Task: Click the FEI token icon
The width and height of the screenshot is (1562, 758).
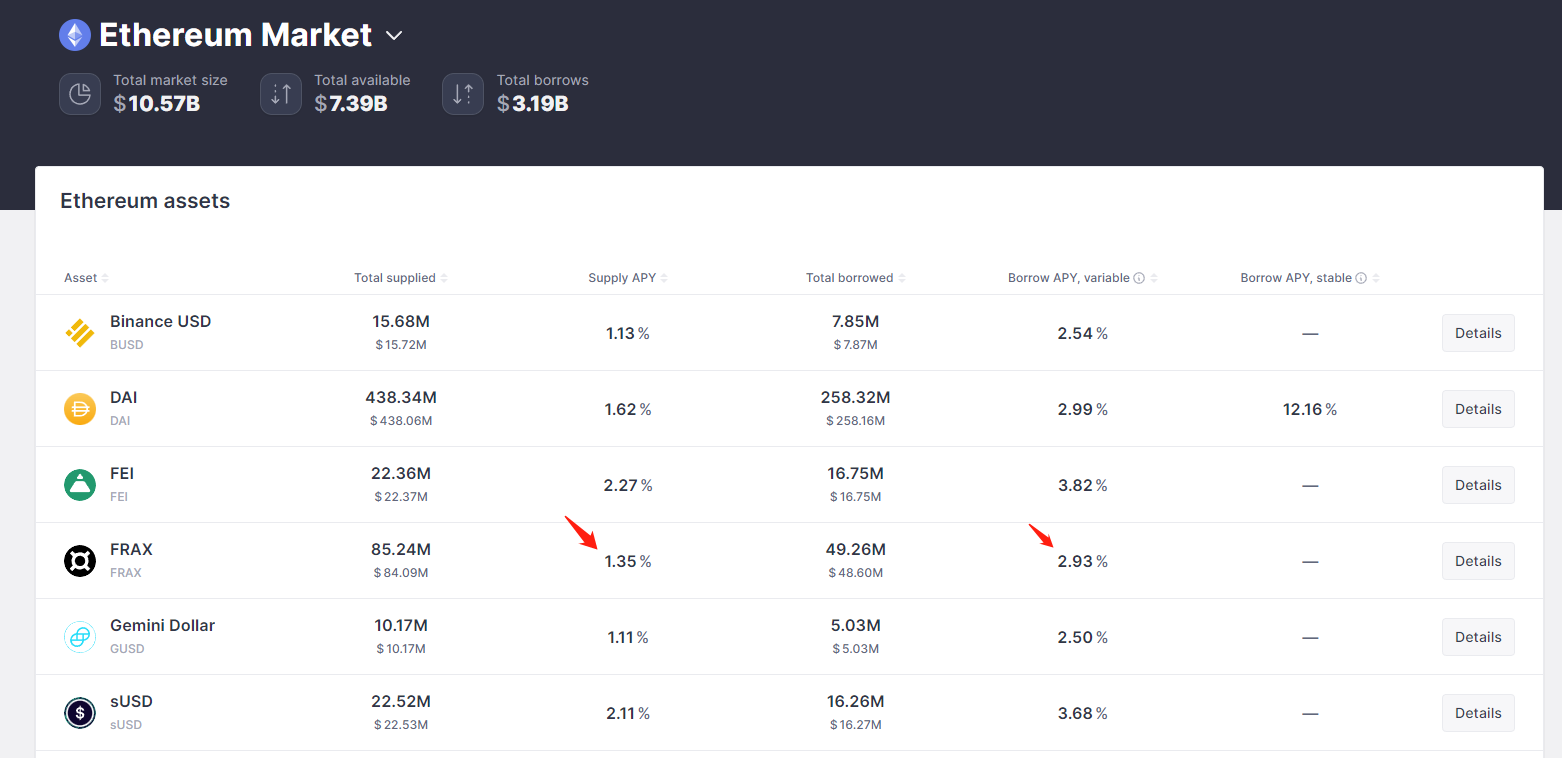Action: (x=79, y=484)
